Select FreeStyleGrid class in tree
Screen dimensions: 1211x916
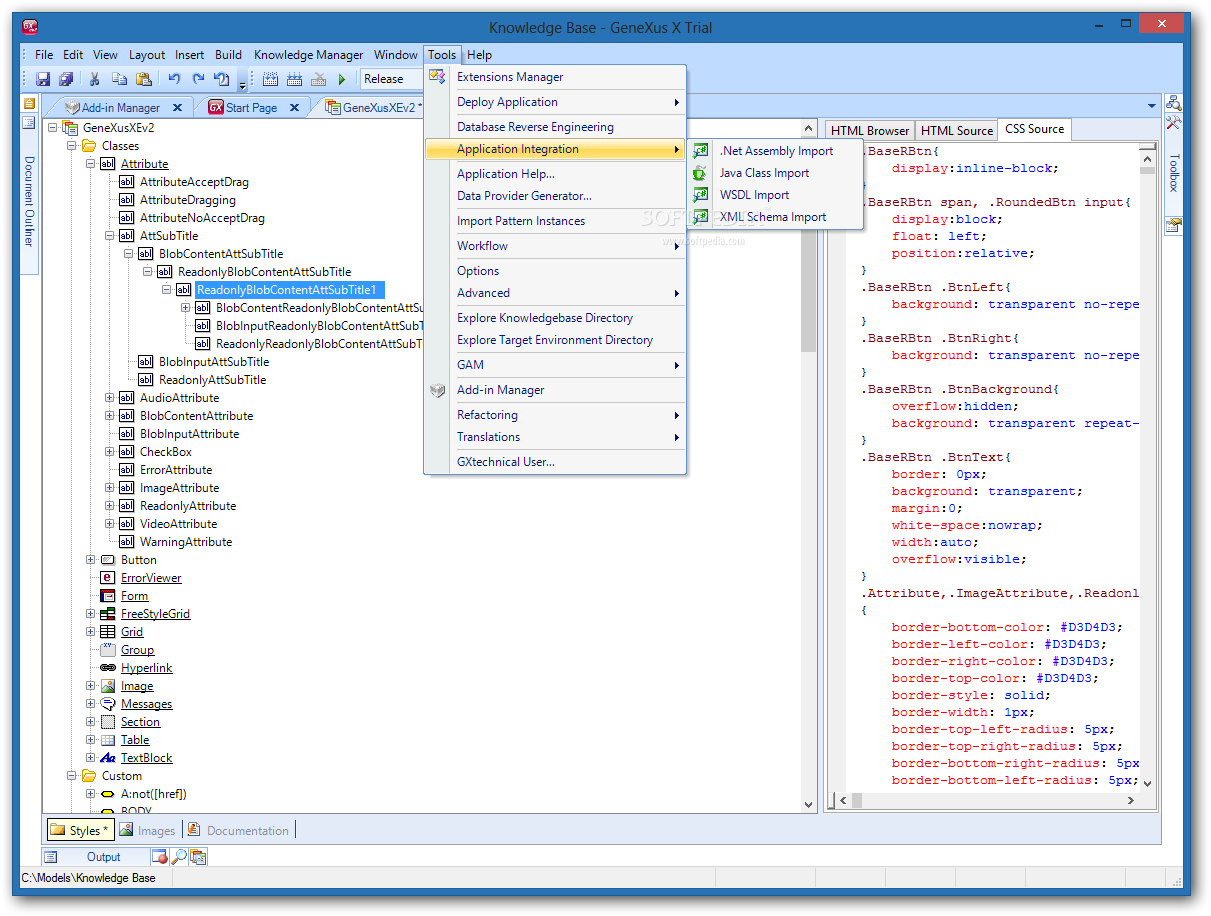click(155, 614)
